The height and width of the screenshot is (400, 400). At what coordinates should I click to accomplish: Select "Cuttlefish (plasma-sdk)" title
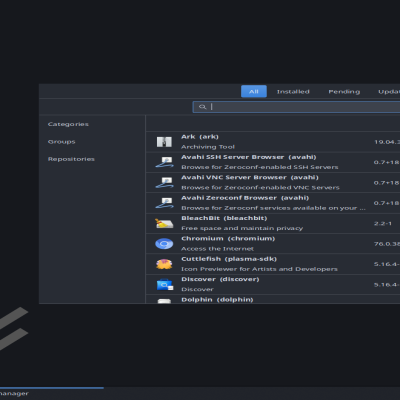click(x=229, y=259)
